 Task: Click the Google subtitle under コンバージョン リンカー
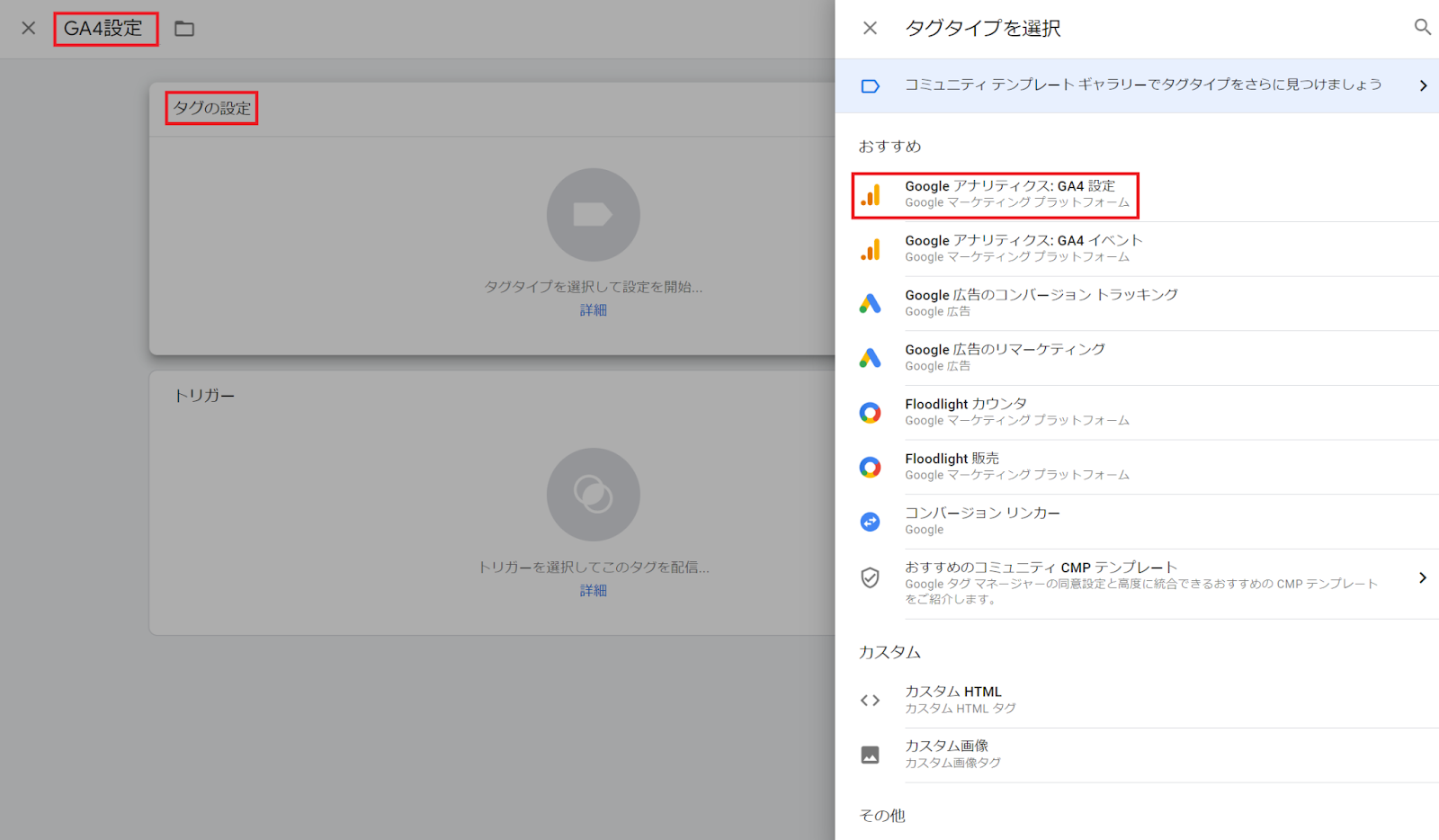click(x=925, y=530)
